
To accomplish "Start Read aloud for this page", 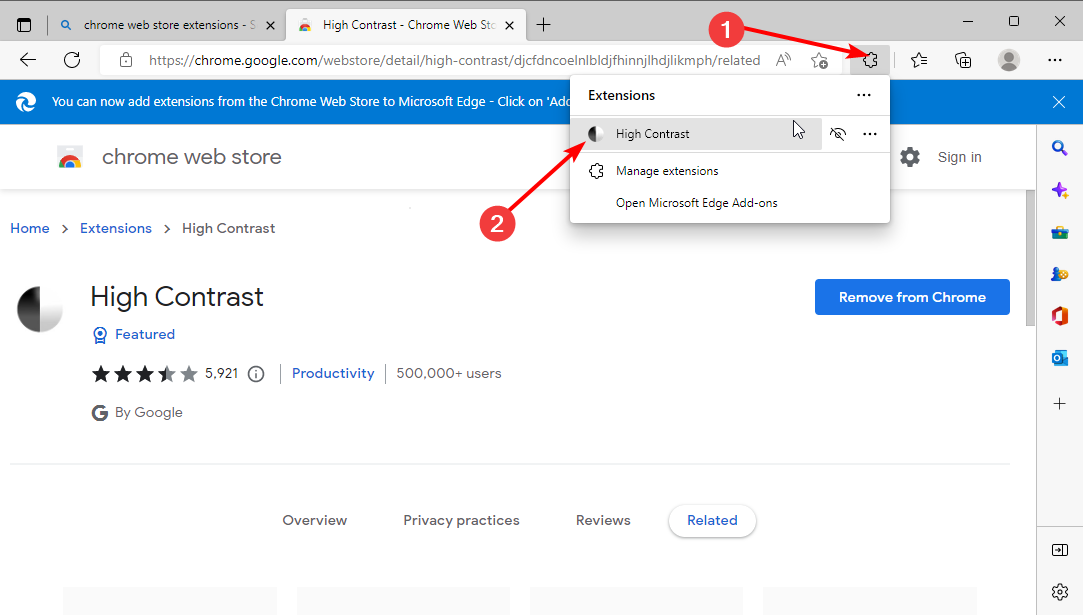I will [783, 60].
